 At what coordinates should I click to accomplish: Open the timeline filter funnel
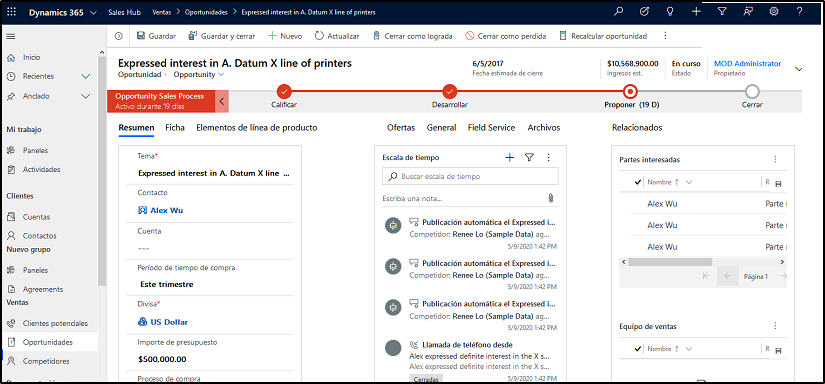point(529,157)
